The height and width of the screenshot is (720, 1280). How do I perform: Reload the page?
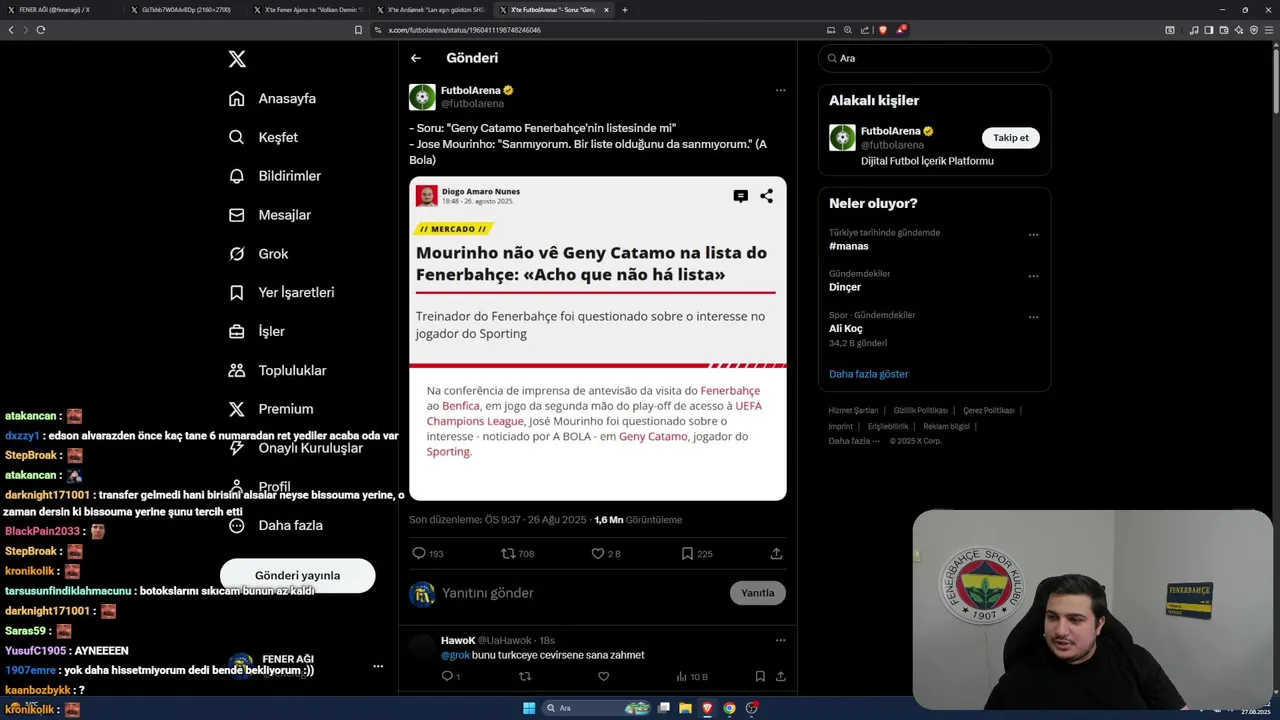(x=41, y=30)
